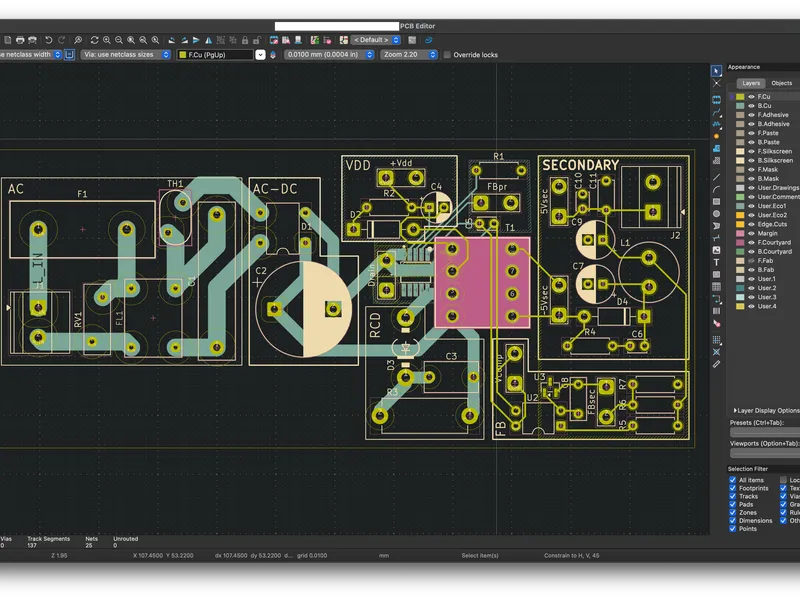Uncheck Zones in Selection Filter
The height and width of the screenshot is (600, 800).
[x=733, y=513]
